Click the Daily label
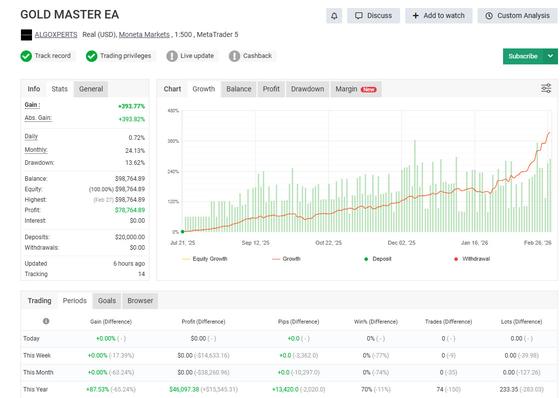 click(31, 136)
